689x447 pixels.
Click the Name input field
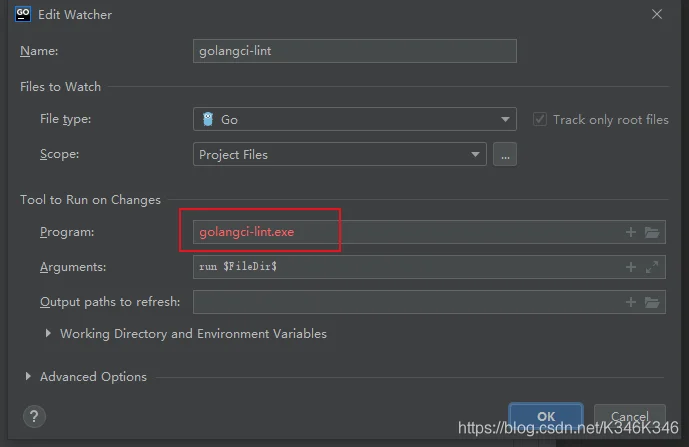click(x=355, y=51)
